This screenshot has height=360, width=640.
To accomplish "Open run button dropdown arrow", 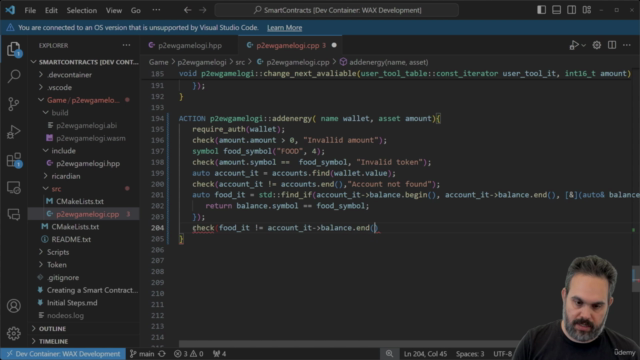I will coord(583,45).
